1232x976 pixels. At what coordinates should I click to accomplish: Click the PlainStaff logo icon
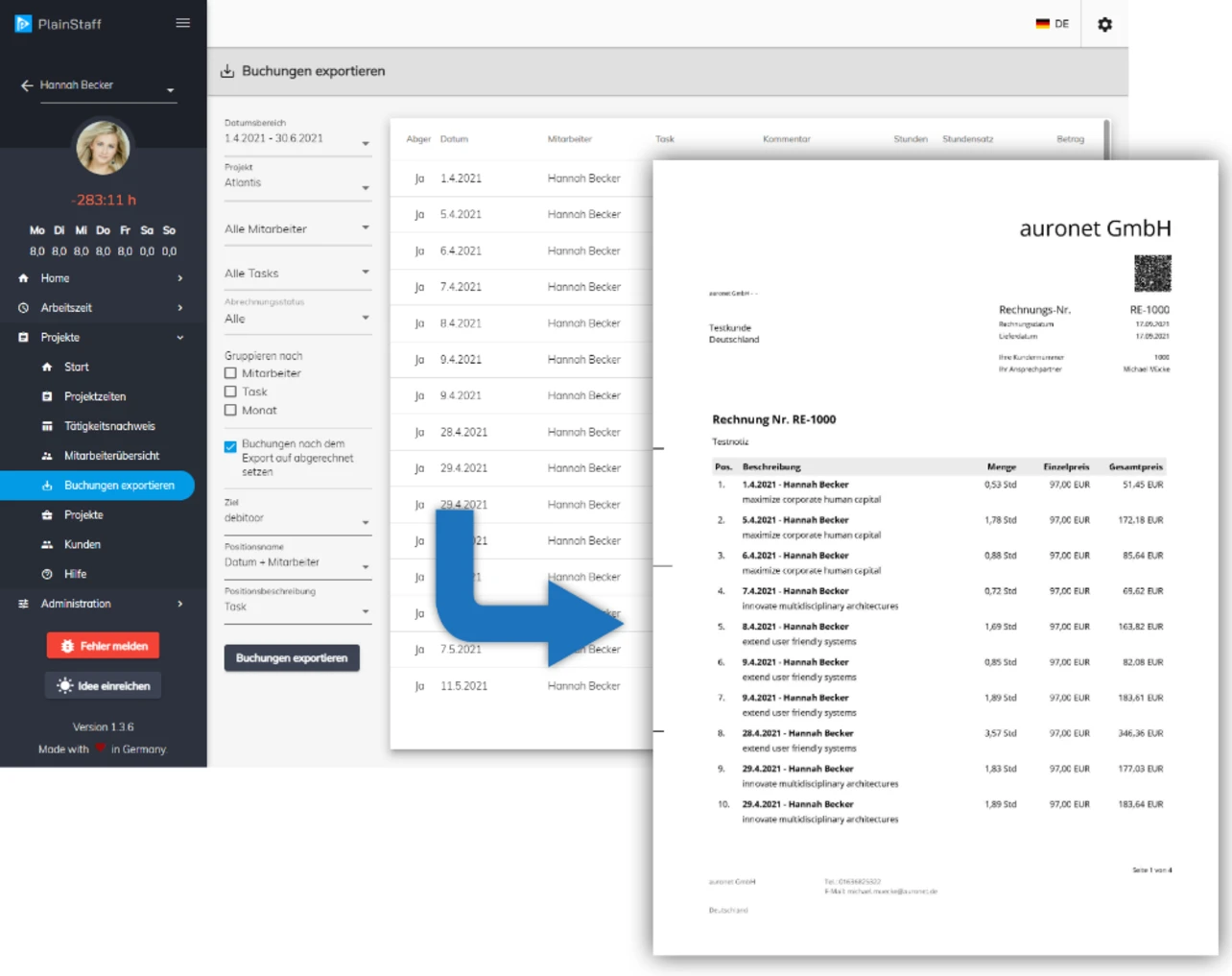23,23
